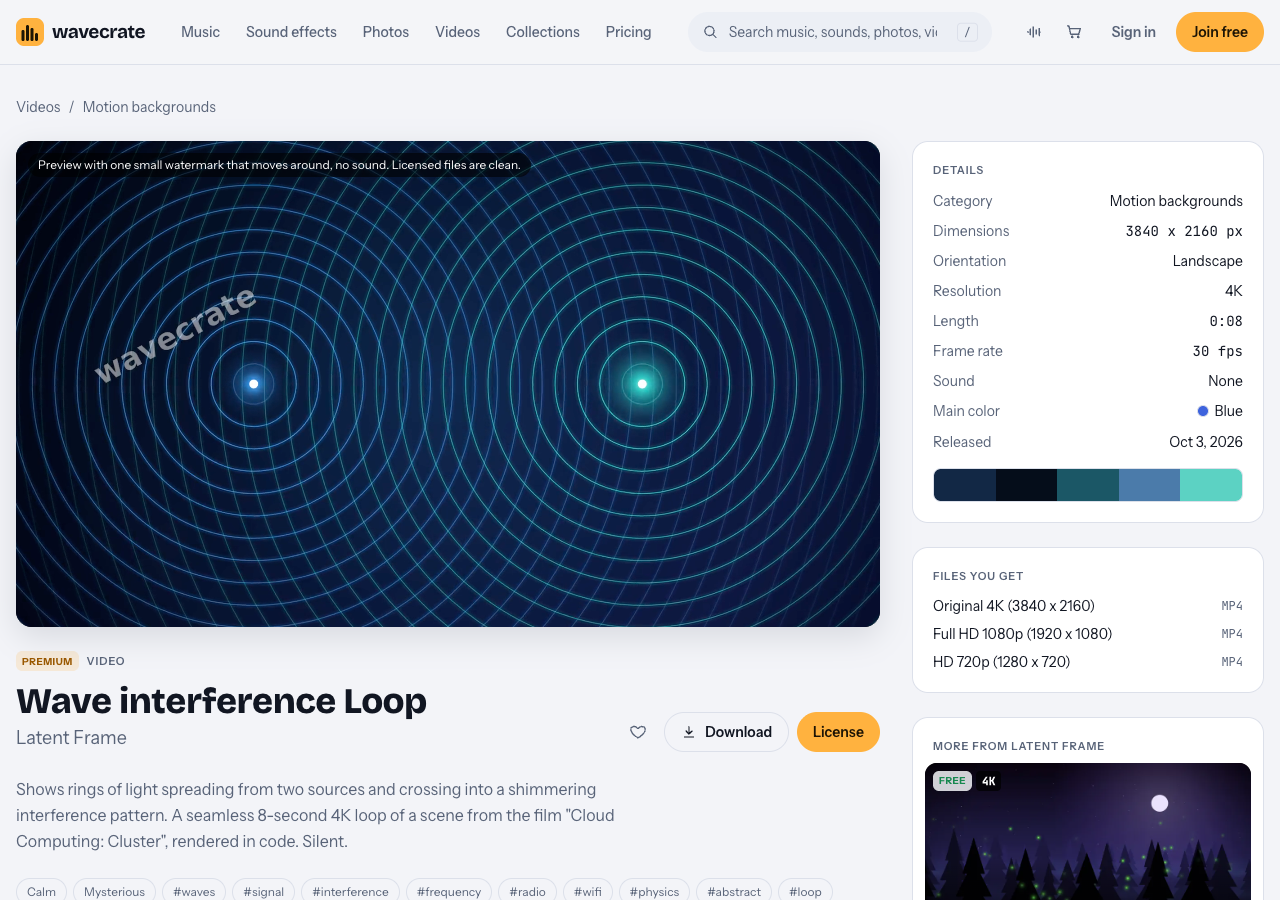Add video to favorites with heart icon

pyautogui.click(x=638, y=732)
